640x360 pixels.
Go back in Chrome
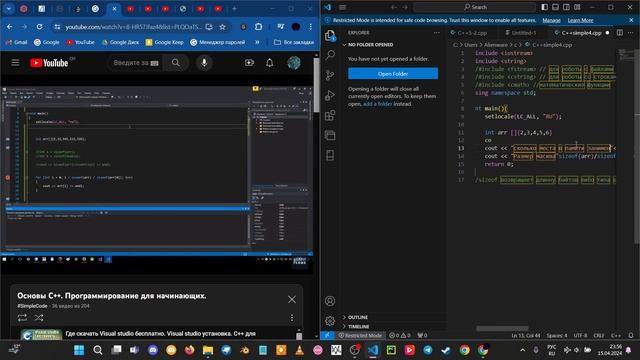click(x=9, y=27)
